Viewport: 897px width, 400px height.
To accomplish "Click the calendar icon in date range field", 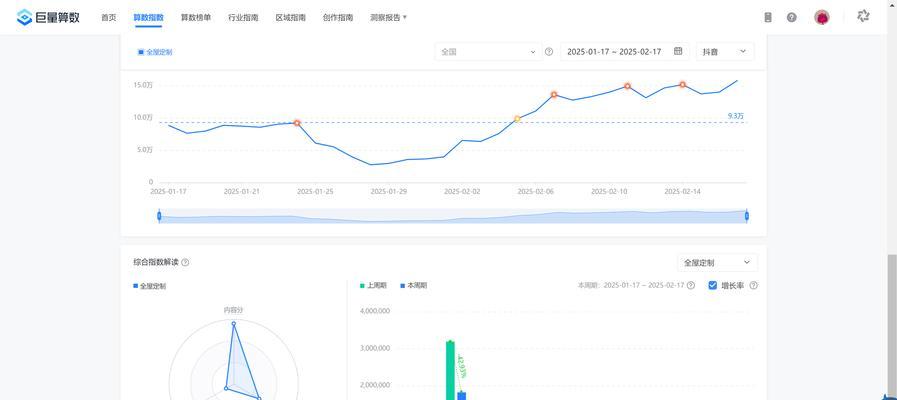I will pyautogui.click(x=678, y=51).
